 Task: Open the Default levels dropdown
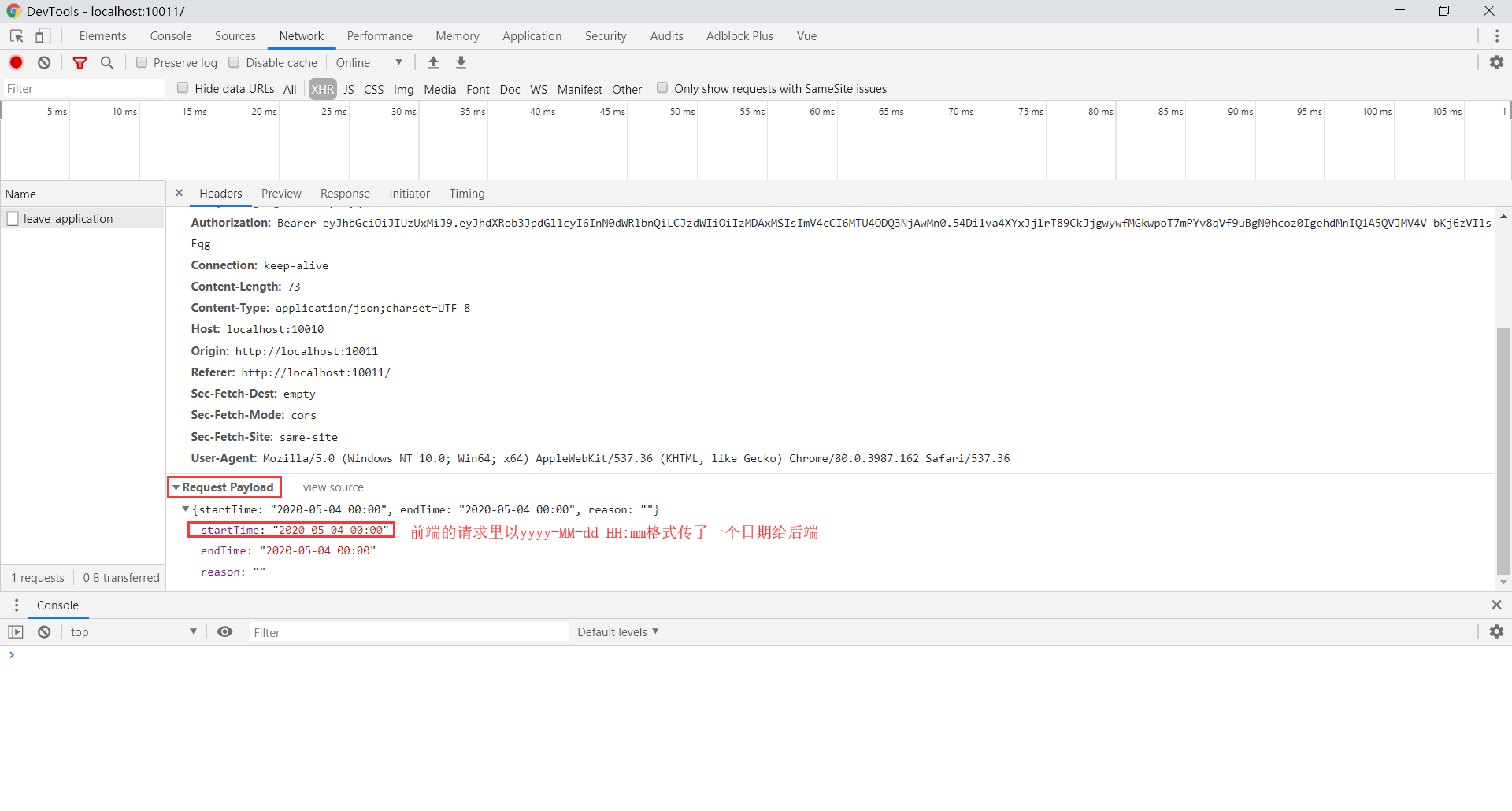617,631
